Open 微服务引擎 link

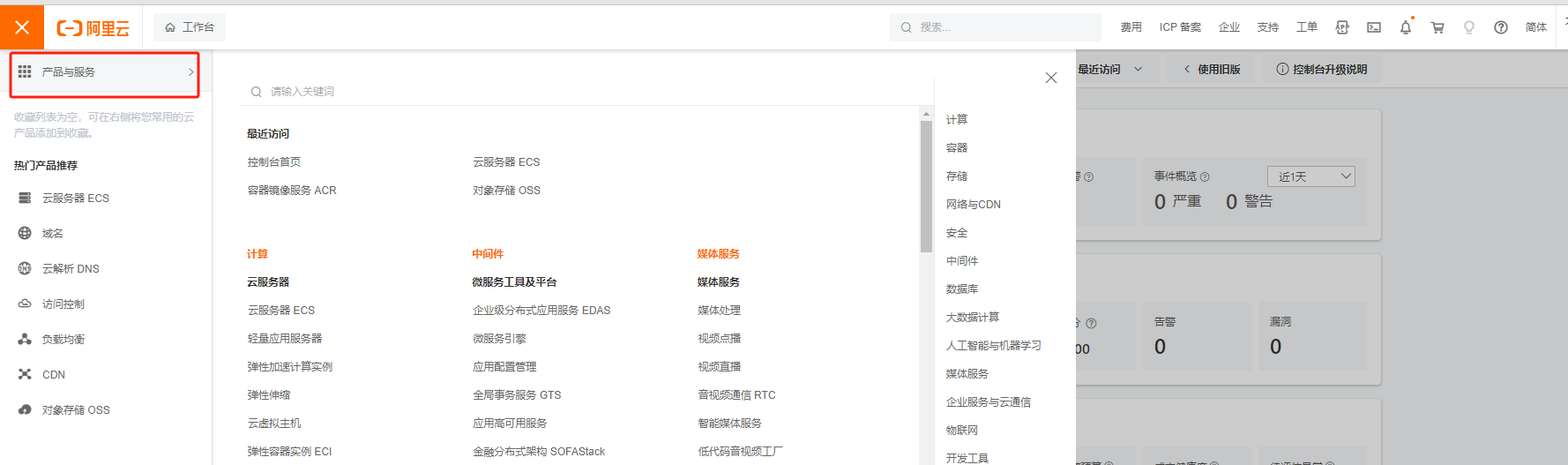point(499,338)
